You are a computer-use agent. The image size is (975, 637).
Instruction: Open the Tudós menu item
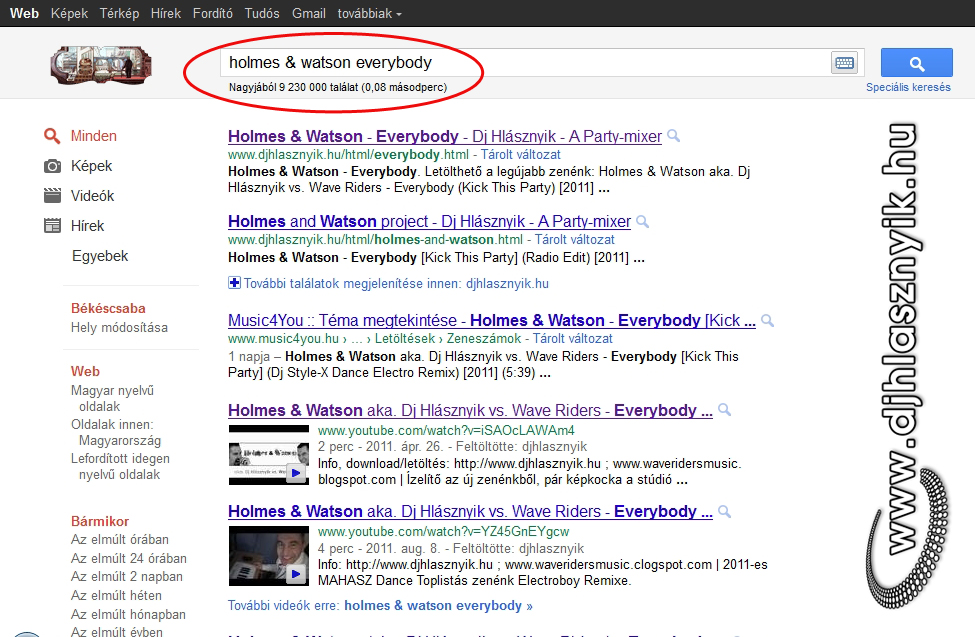click(x=262, y=13)
